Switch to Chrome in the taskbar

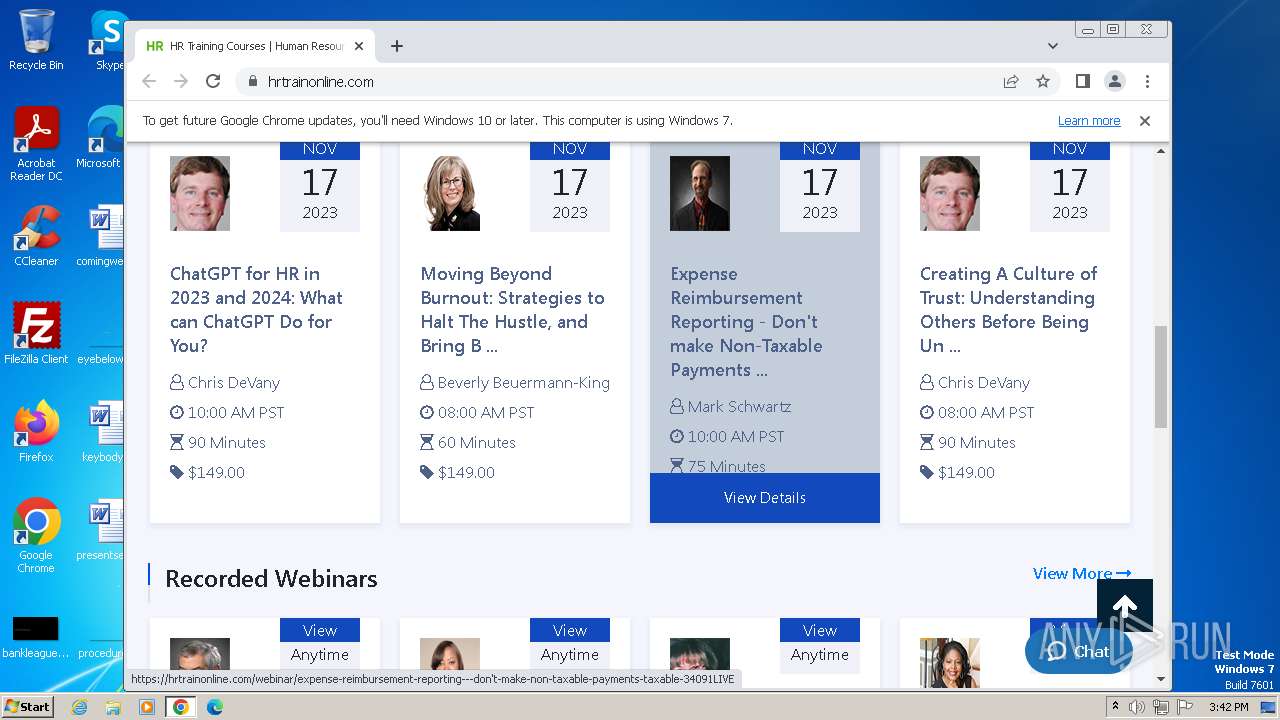[181, 707]
